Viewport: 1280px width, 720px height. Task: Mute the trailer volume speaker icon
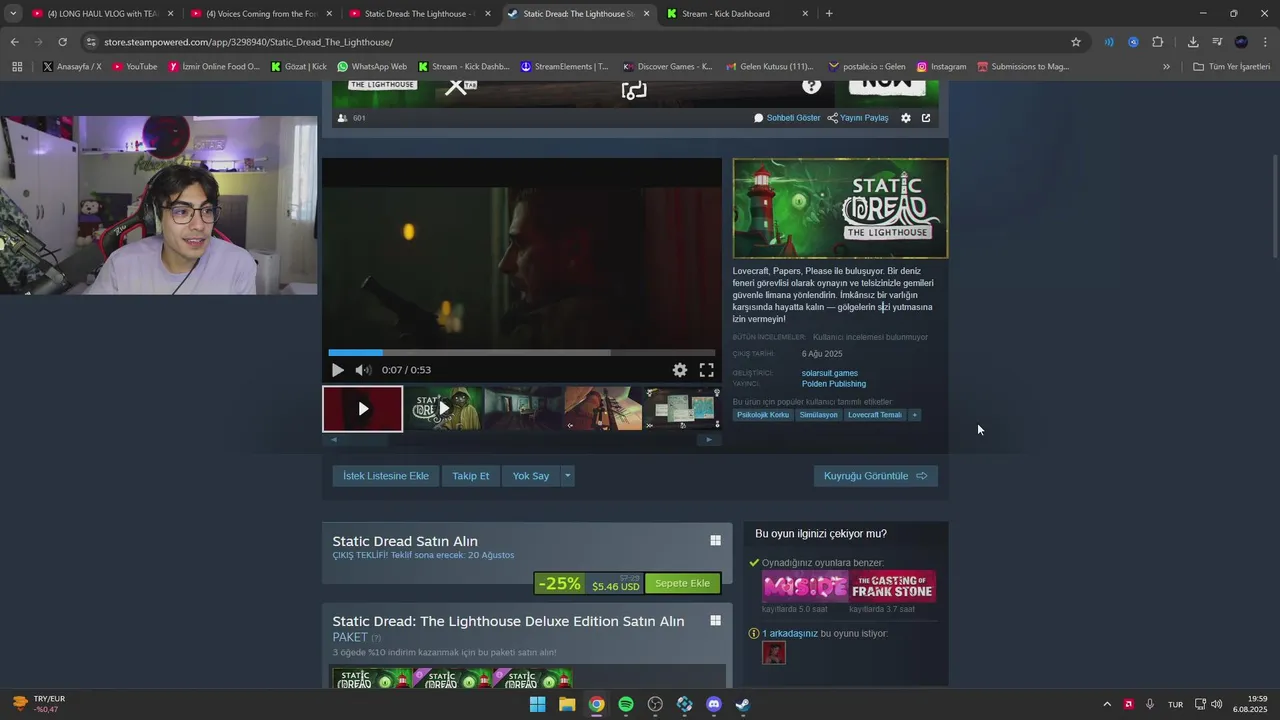coord(363,370)
